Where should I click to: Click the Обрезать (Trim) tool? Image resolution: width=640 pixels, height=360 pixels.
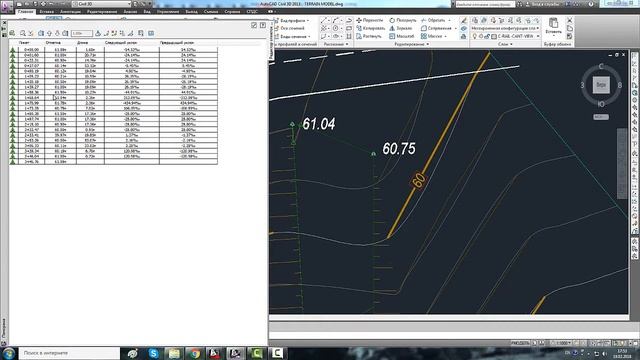point(433,20)
